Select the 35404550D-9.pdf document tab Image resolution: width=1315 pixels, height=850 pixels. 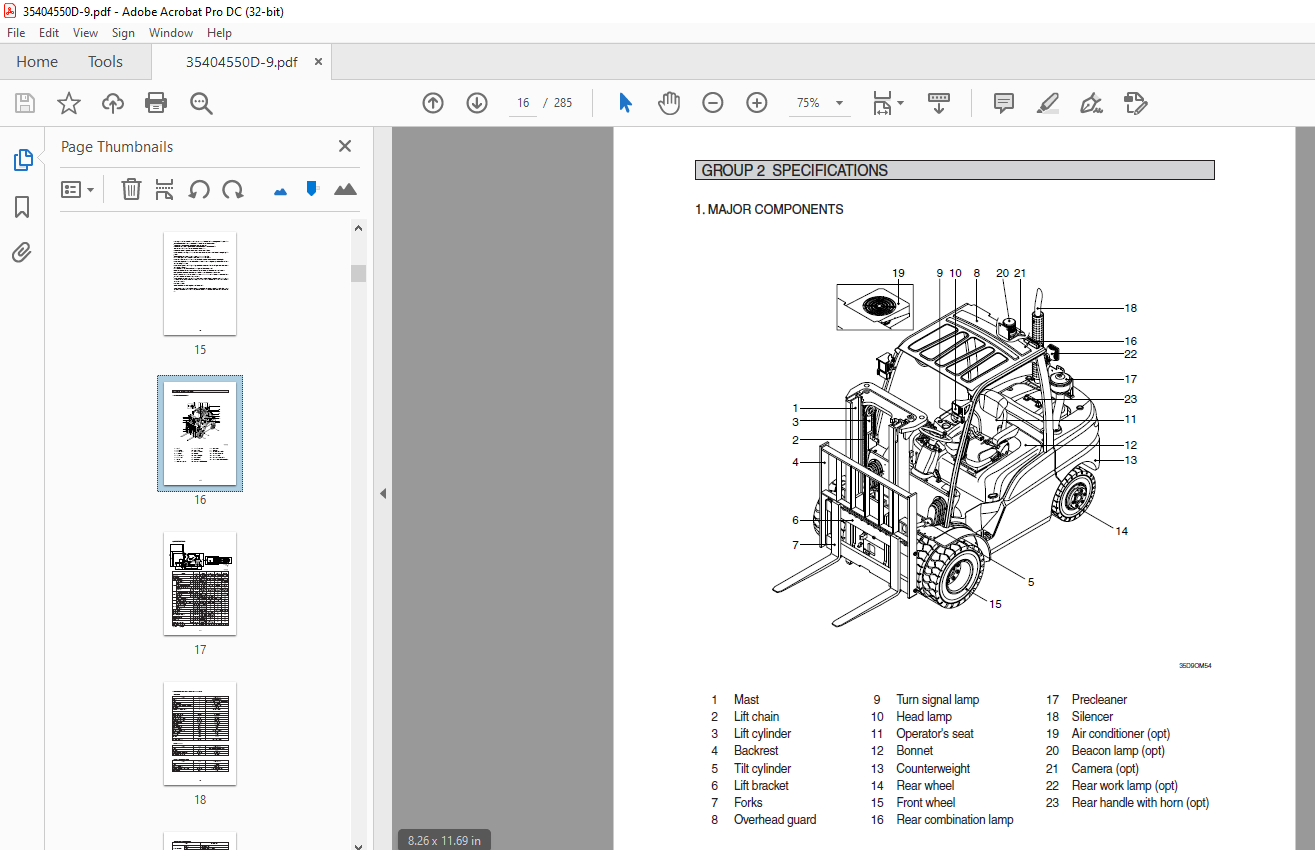click(241, 62)
